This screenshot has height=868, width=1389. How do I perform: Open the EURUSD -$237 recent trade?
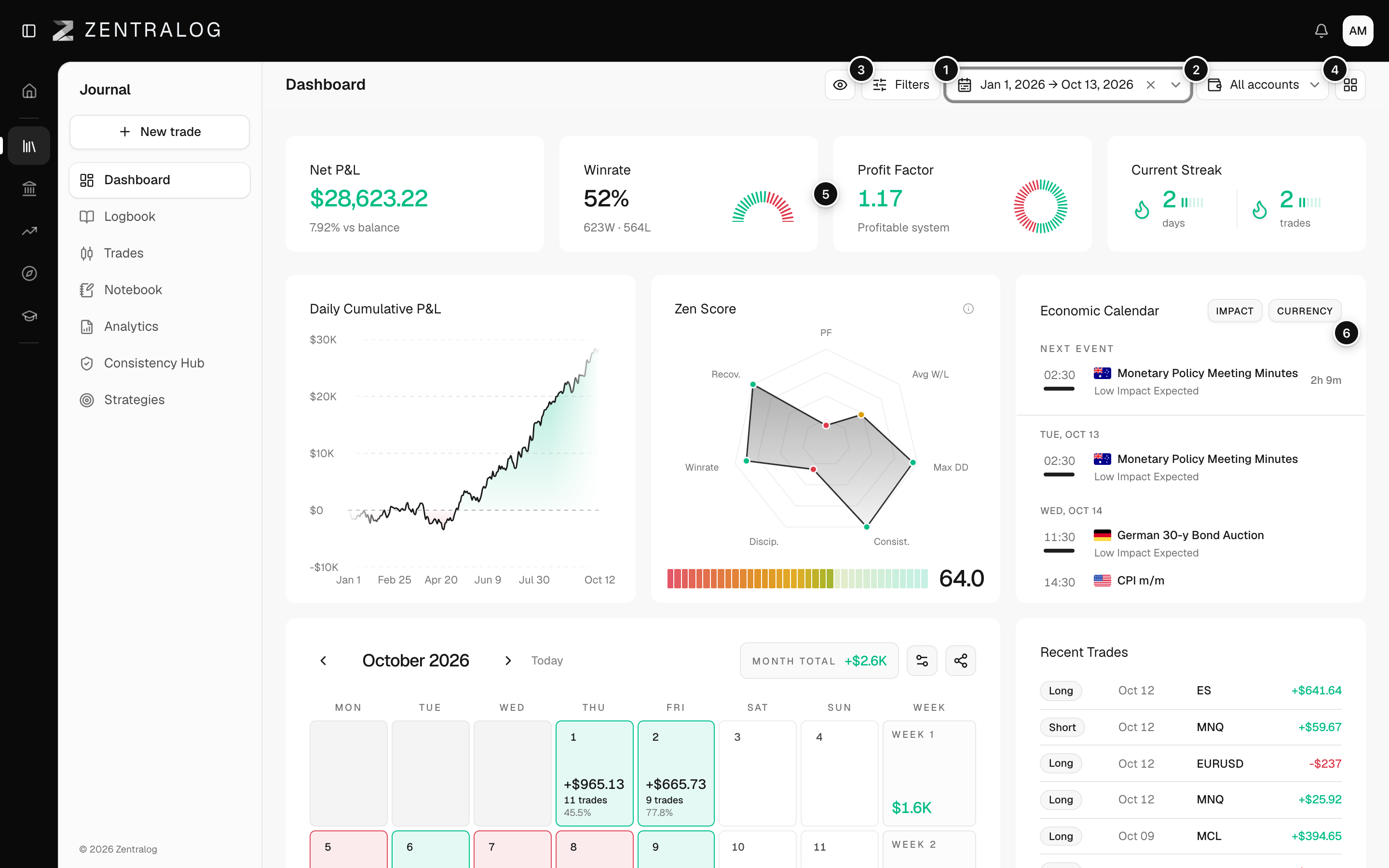coord(1190,763)
